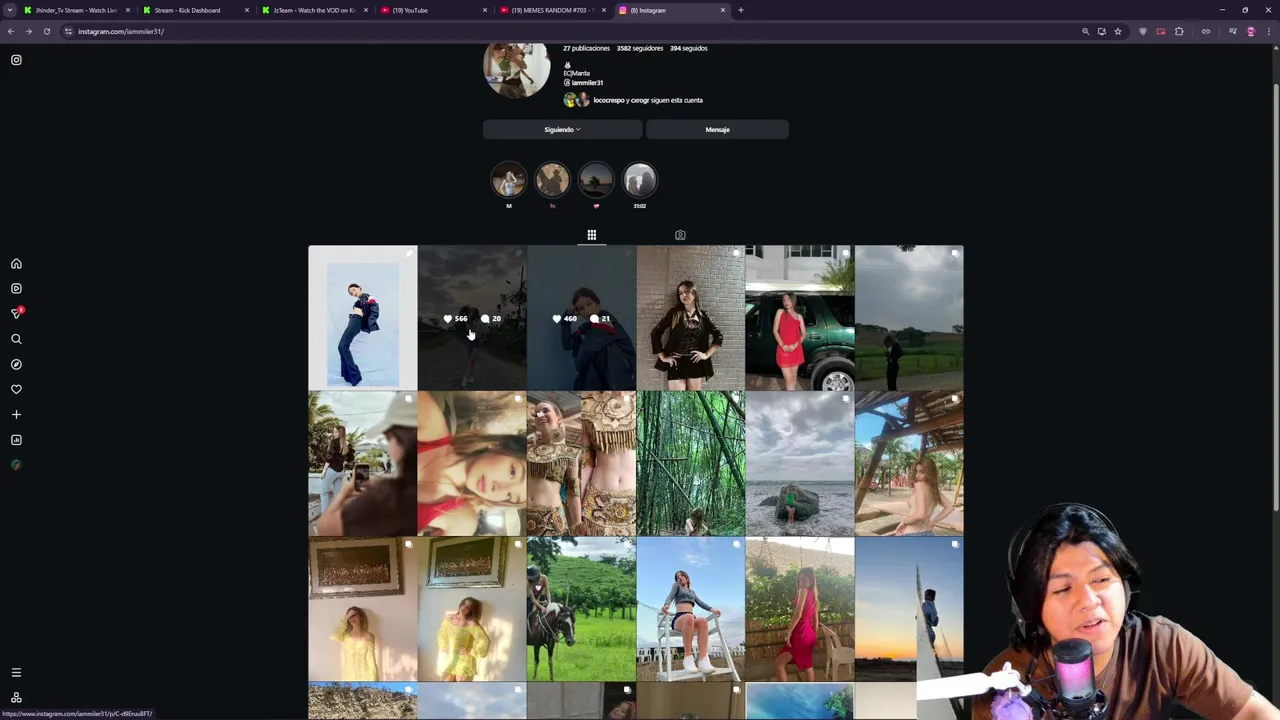Image resolution: width=1280 pixels, height=720 pixels.
Task: Click the bottom-most sidebar icon below More
Action: click(x=16, y=698)
